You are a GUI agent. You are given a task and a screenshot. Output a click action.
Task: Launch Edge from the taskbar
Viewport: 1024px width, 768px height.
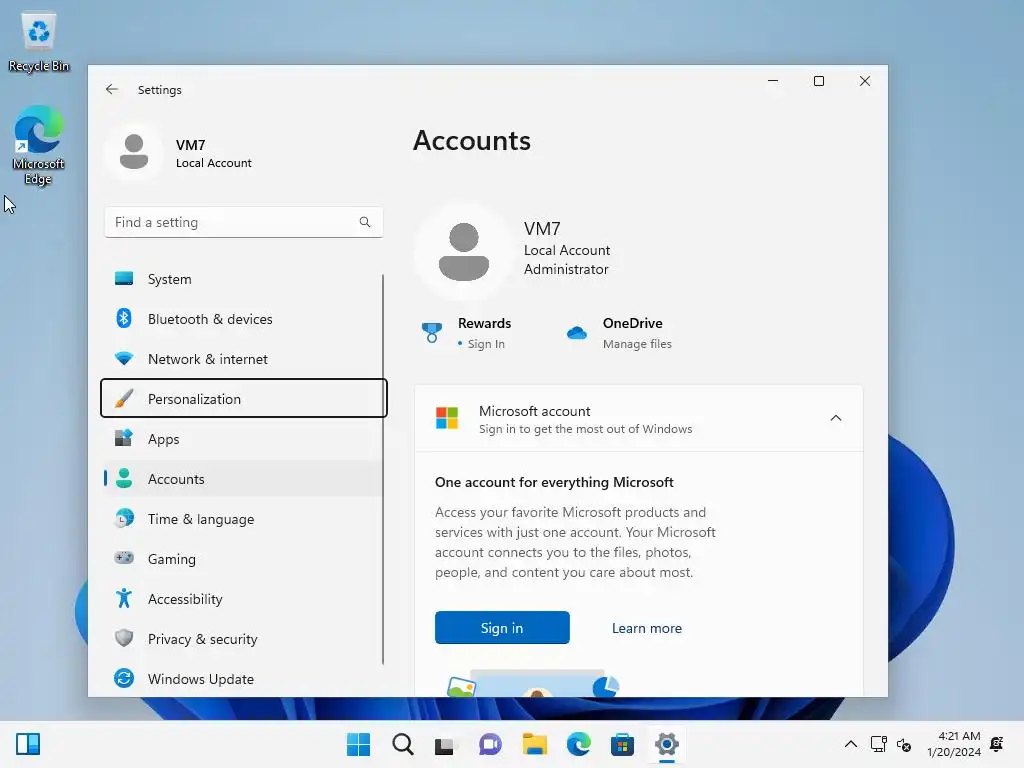[578, 744]
